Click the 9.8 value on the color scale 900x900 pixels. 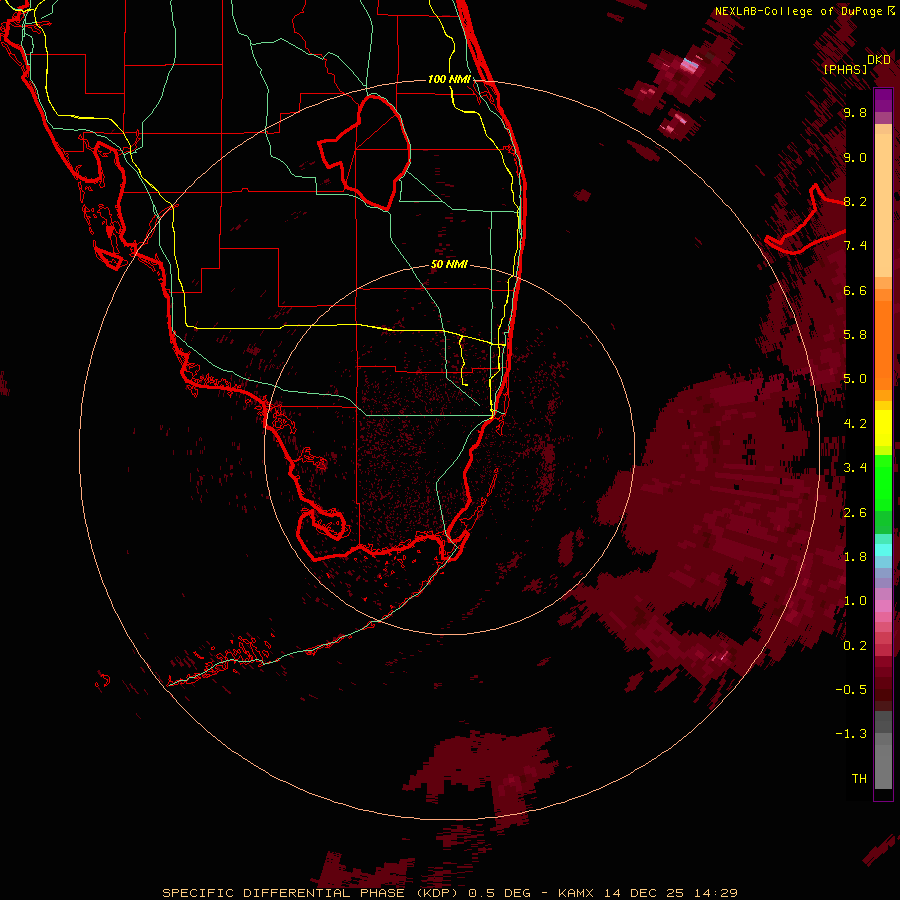(855, 113)
